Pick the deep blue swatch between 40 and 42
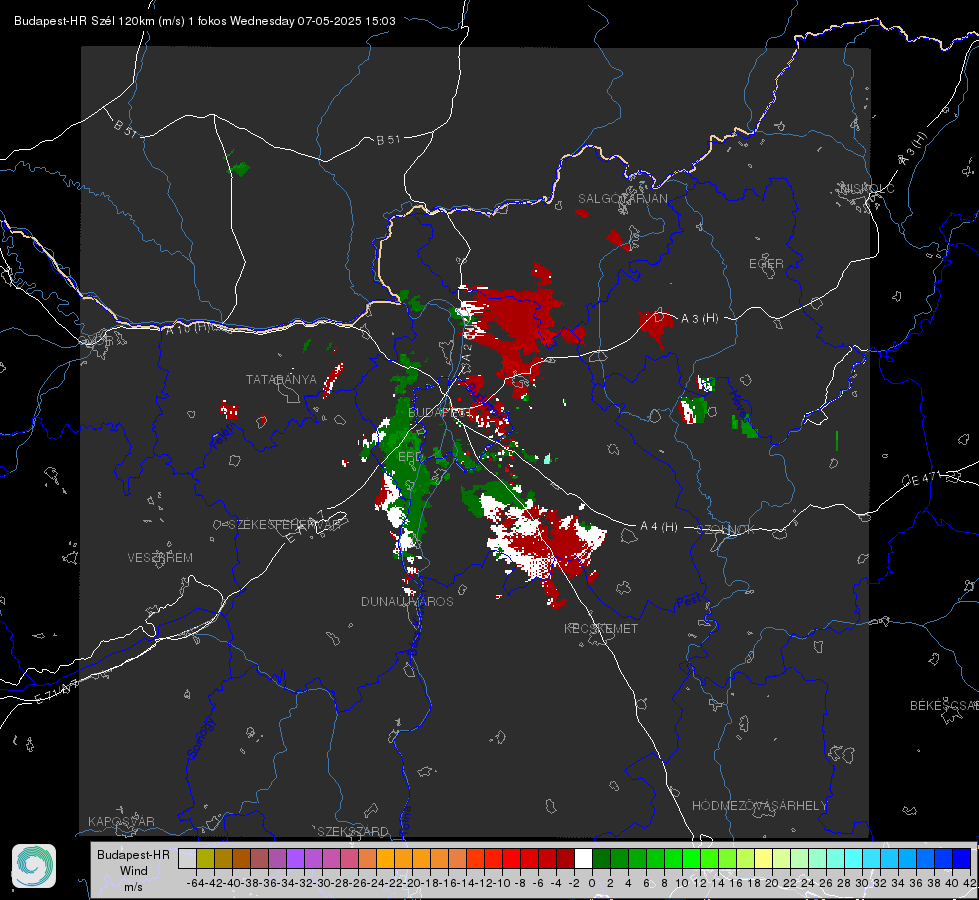 pyautogui.click(x=961, y=859)
